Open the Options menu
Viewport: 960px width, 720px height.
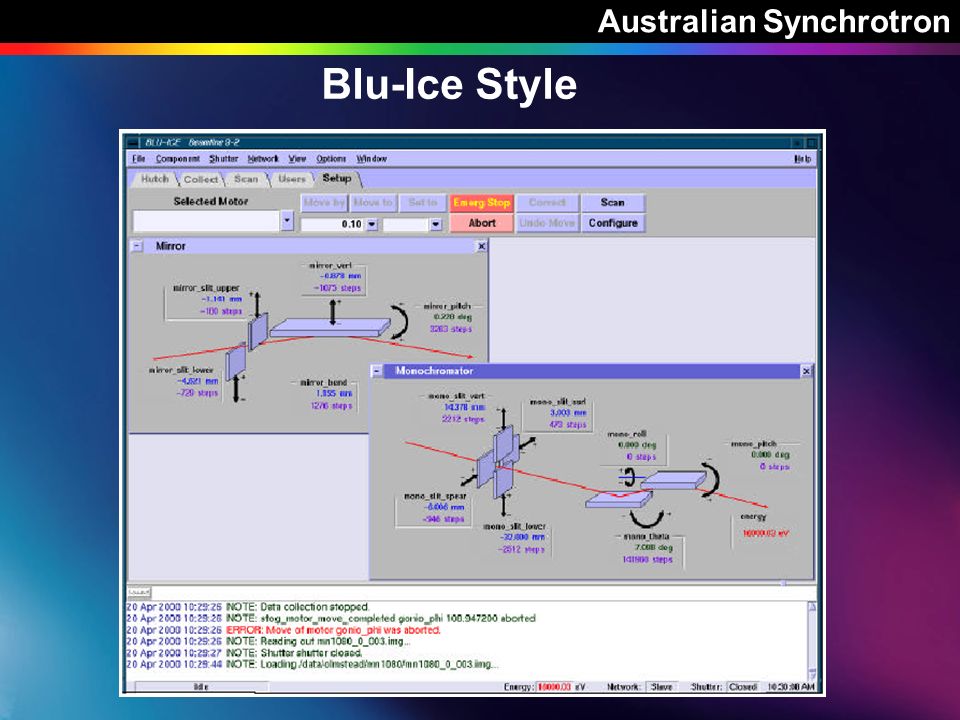point(331,159)
